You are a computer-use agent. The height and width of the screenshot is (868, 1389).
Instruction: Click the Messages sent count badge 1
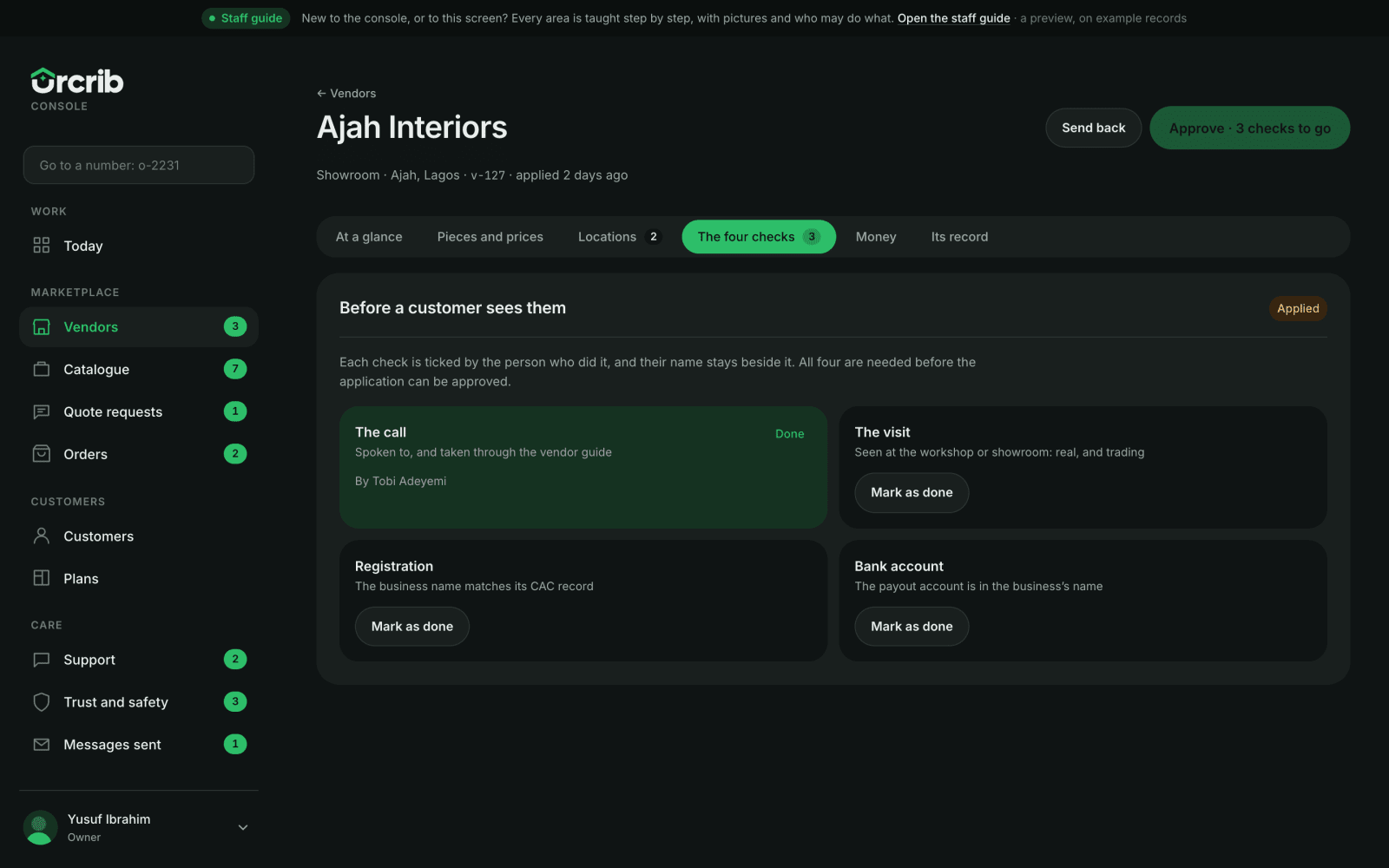point(235,744)
